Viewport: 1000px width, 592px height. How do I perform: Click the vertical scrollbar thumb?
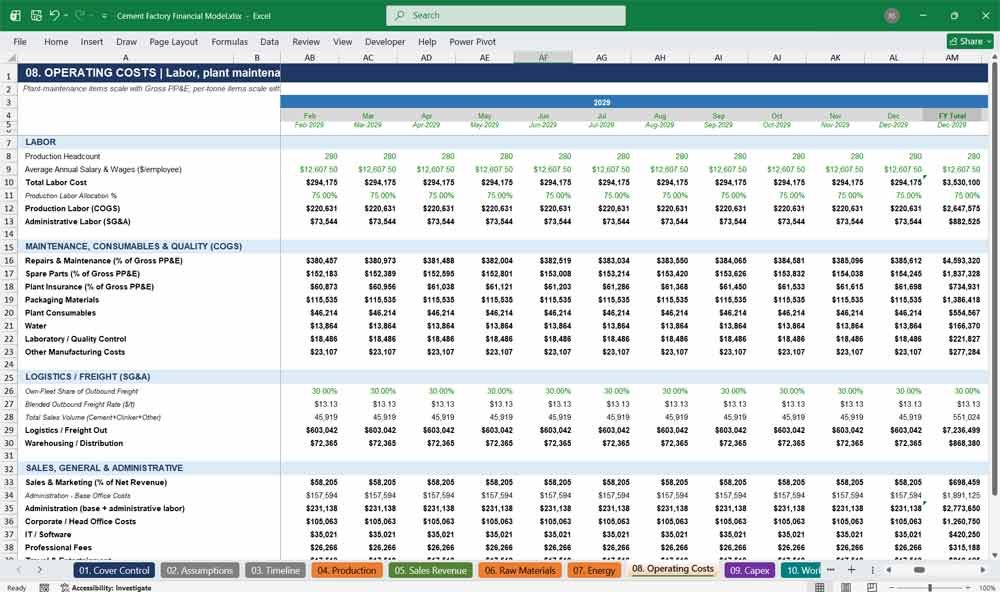click(x=994, y=279)
